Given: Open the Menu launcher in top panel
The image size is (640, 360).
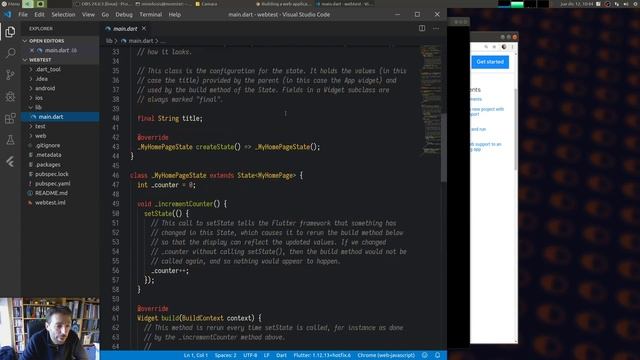Looking at the screenshot, I should point(11,4).
